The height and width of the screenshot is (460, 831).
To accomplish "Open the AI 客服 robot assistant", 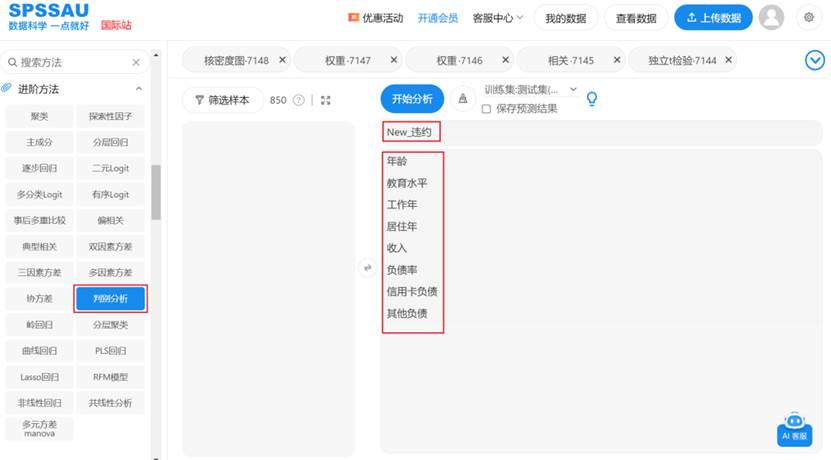I will (794, 429).
